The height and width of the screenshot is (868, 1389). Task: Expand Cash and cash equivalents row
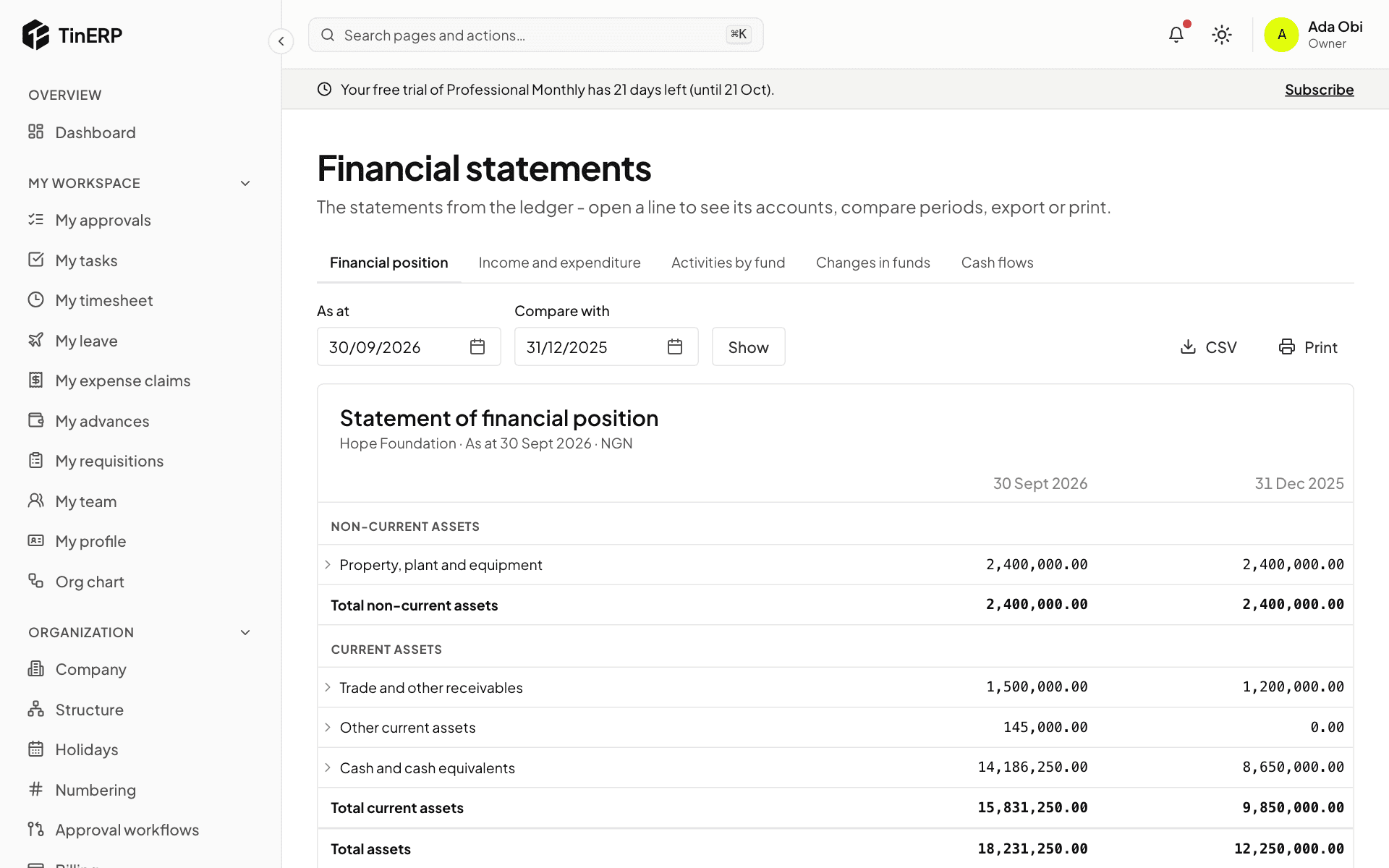tap(328, 767)
